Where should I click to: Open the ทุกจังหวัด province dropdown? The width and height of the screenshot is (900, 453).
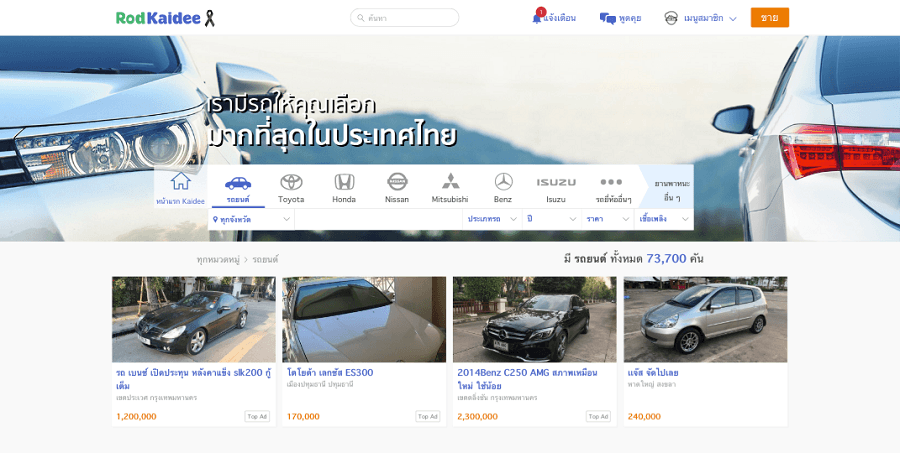(x=251, y=219)
